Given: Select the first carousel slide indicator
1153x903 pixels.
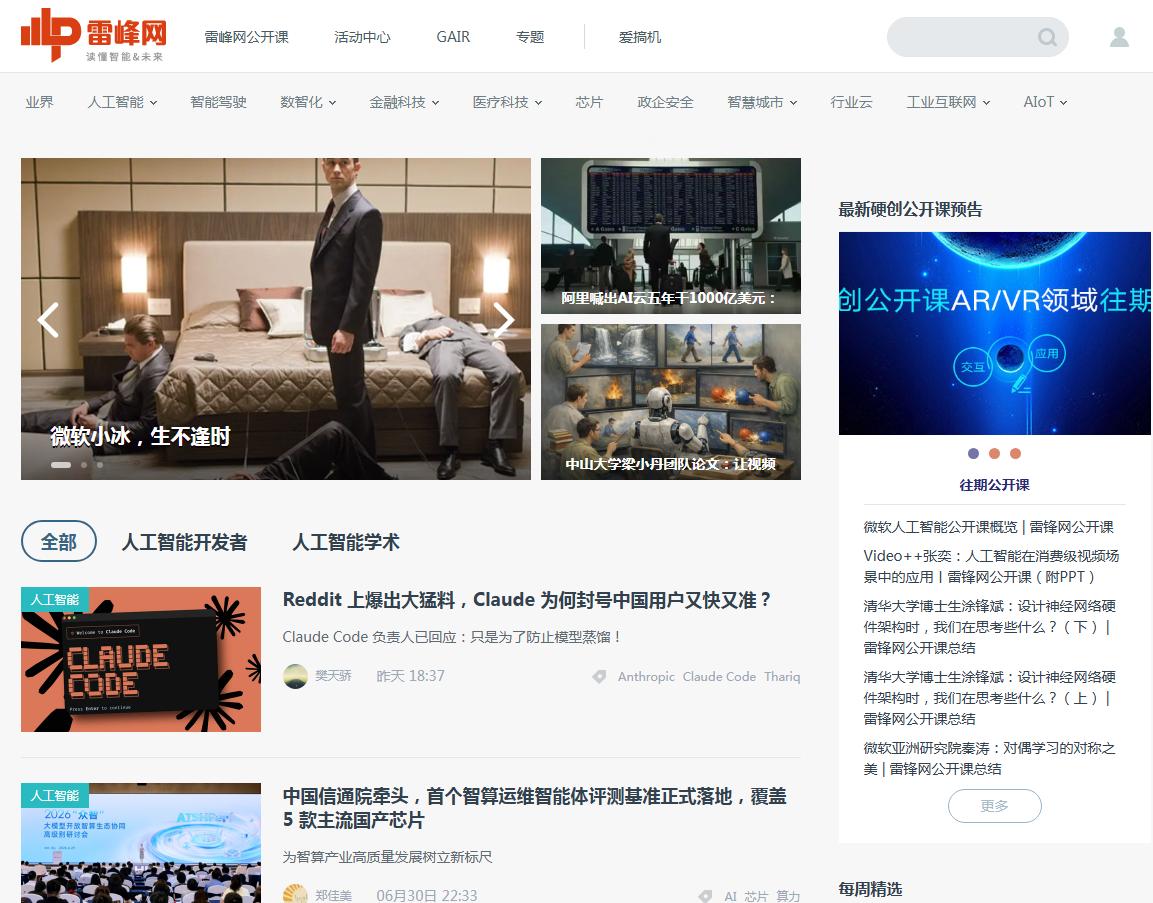Looking at the screenshot, I should click(61, 465).
